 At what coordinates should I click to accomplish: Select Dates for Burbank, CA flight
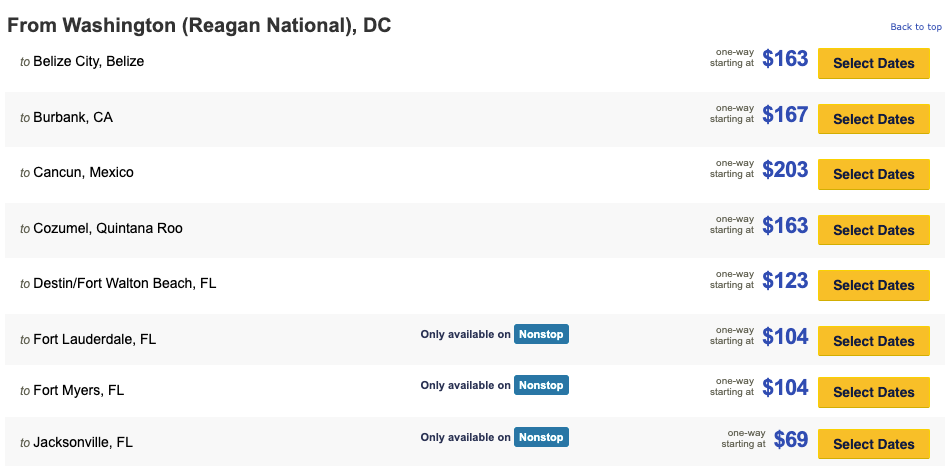click(x=873, y=119)
